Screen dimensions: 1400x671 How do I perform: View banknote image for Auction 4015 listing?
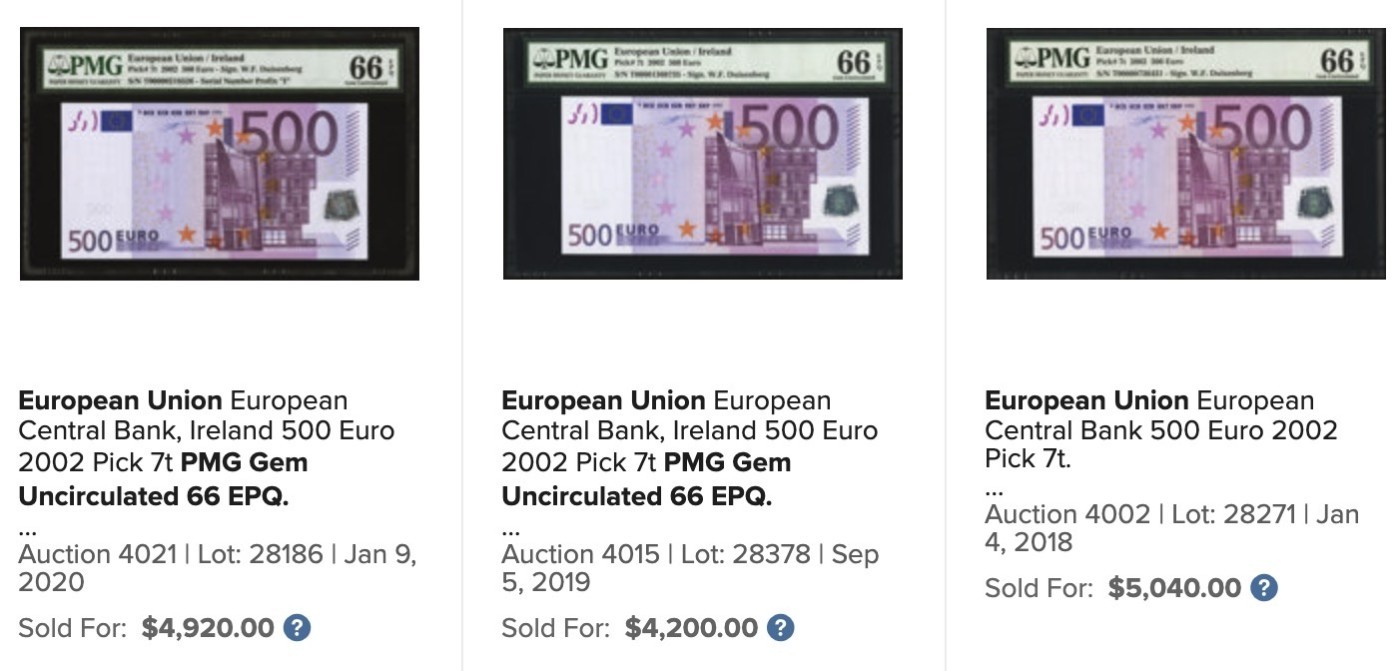[x=702, y=153]
